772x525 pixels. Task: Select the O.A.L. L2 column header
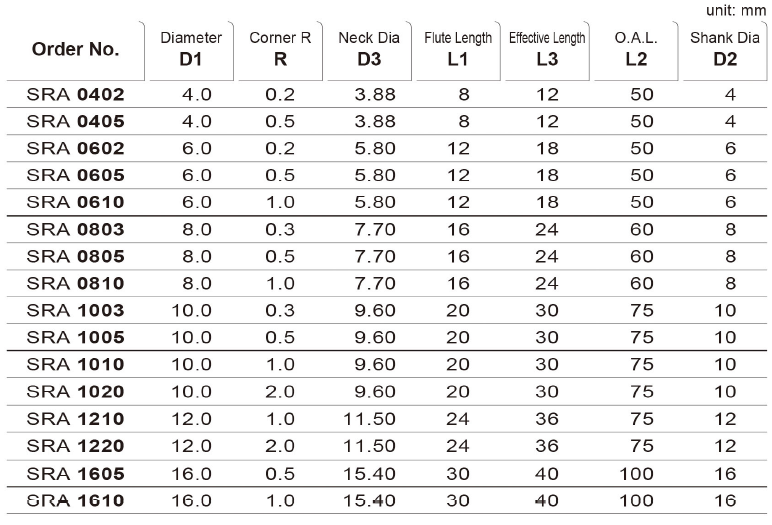coord(636,49)
